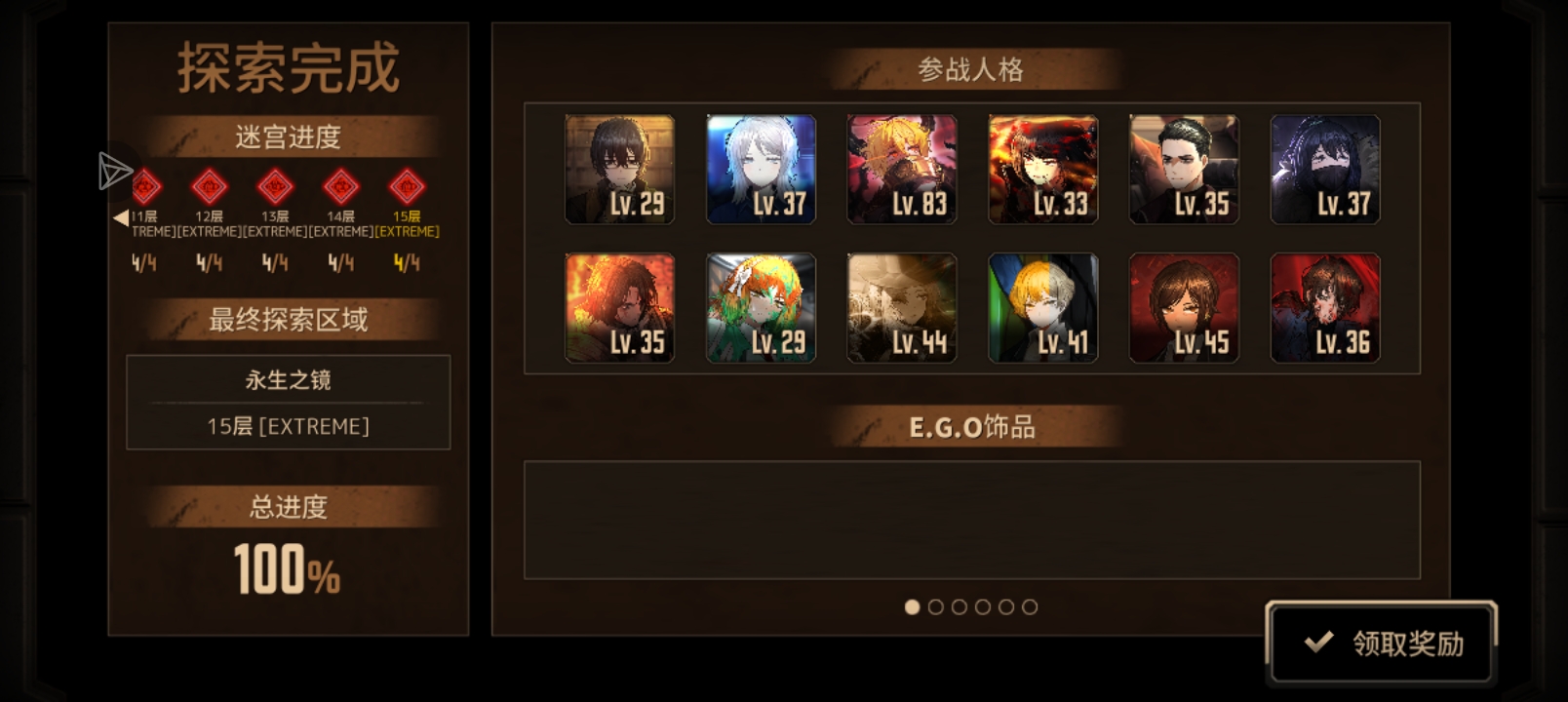Image resolution: width=1568 pixels, height=702 pixels.
Task: Select the floor 14 red diamond marker
Action: coord(340,185)
